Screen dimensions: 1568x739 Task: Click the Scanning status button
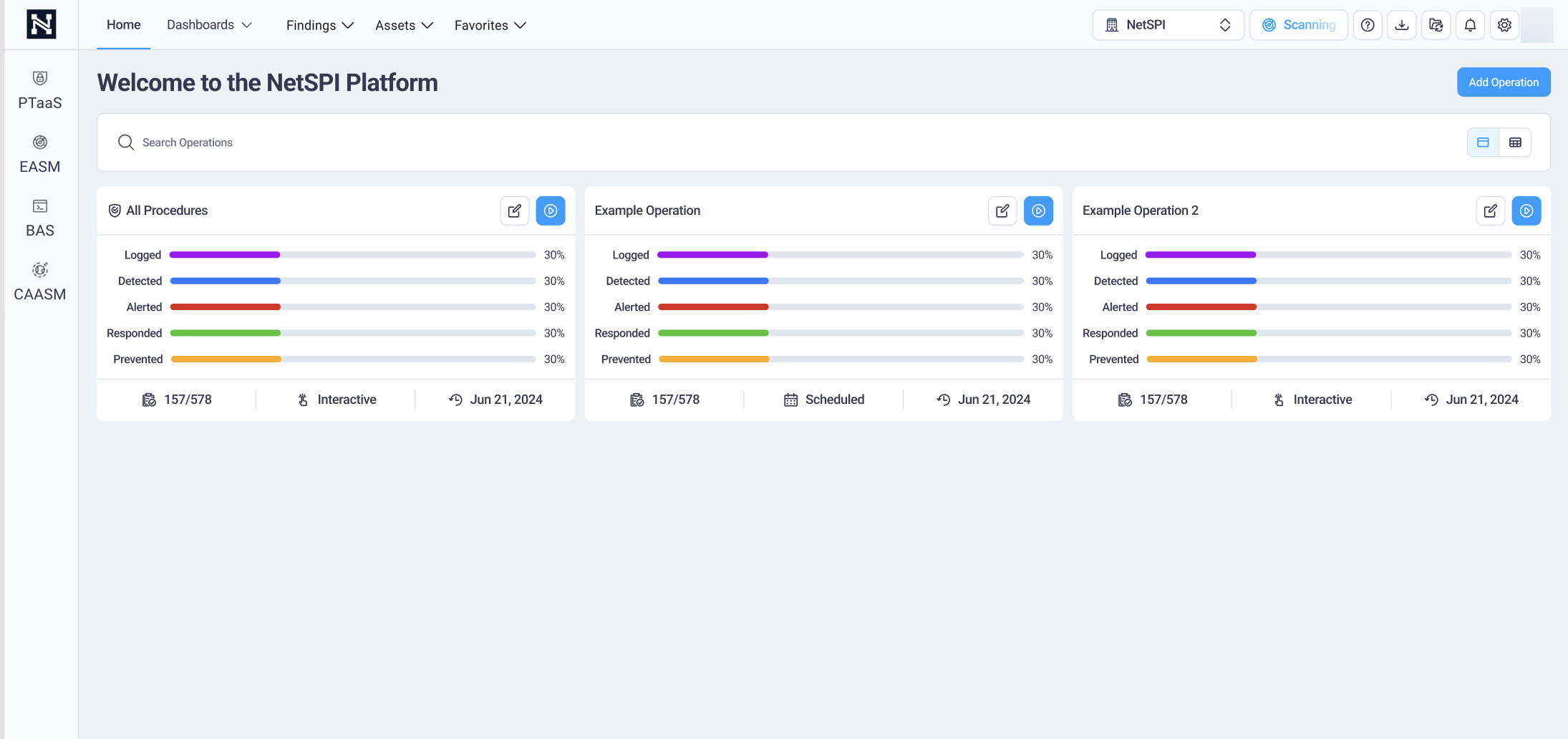click(x=1299, y=25)
